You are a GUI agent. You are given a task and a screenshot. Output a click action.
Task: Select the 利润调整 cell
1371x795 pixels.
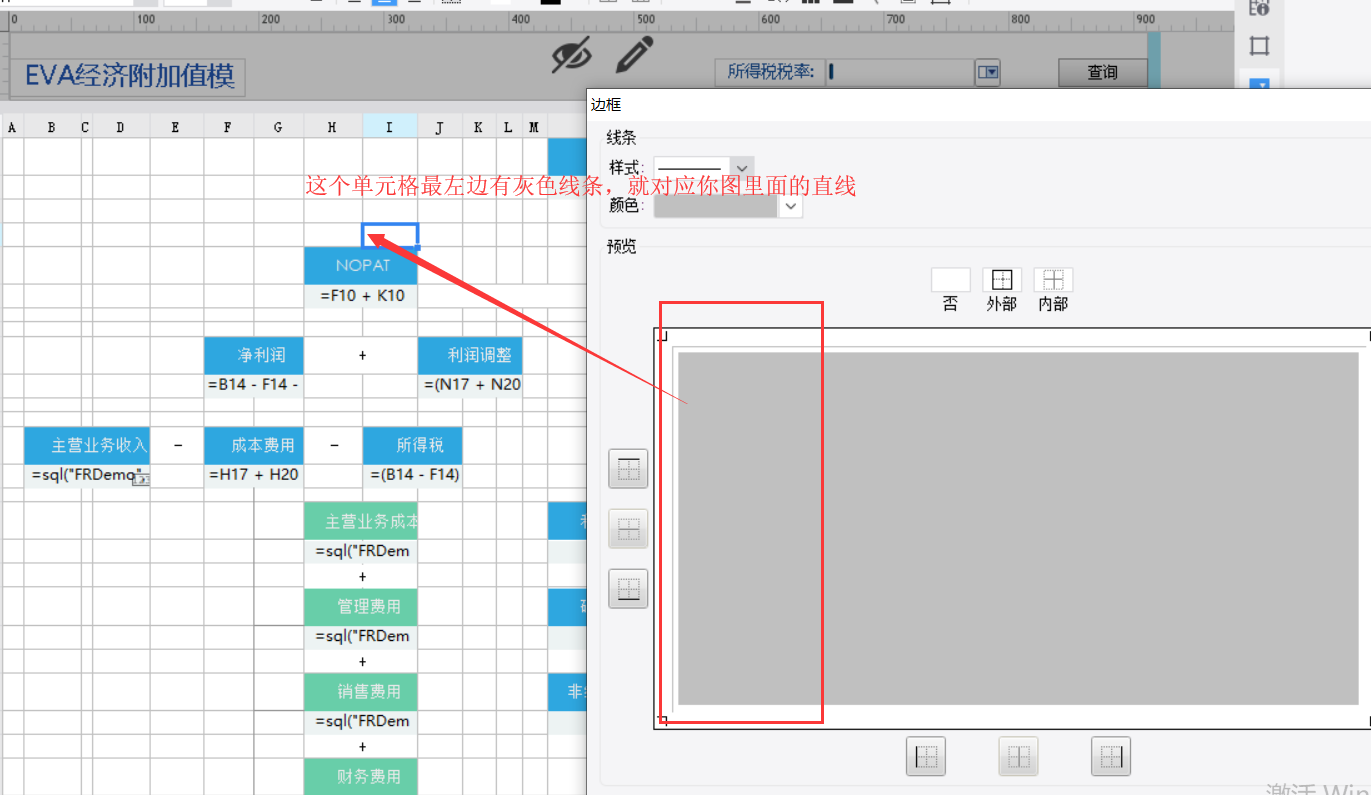click(x=470, y=355)
